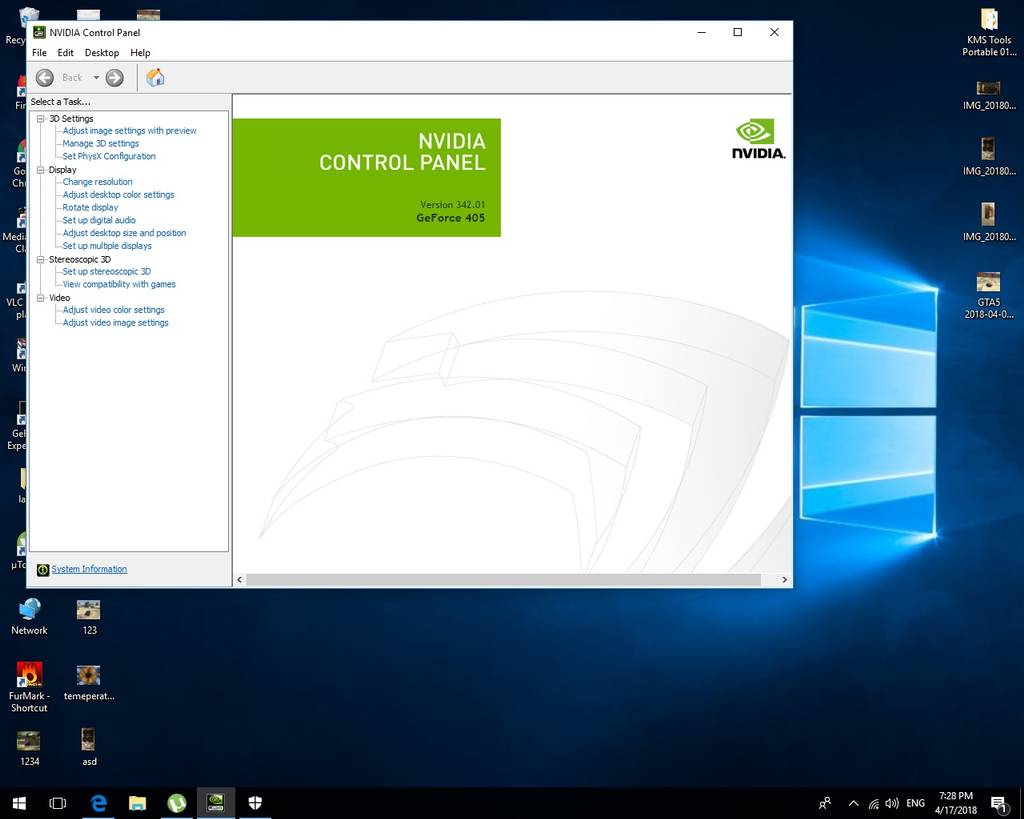Open uTorrent from the taskbar
The height and width of the screenshot is (819, 1024).
176,803
